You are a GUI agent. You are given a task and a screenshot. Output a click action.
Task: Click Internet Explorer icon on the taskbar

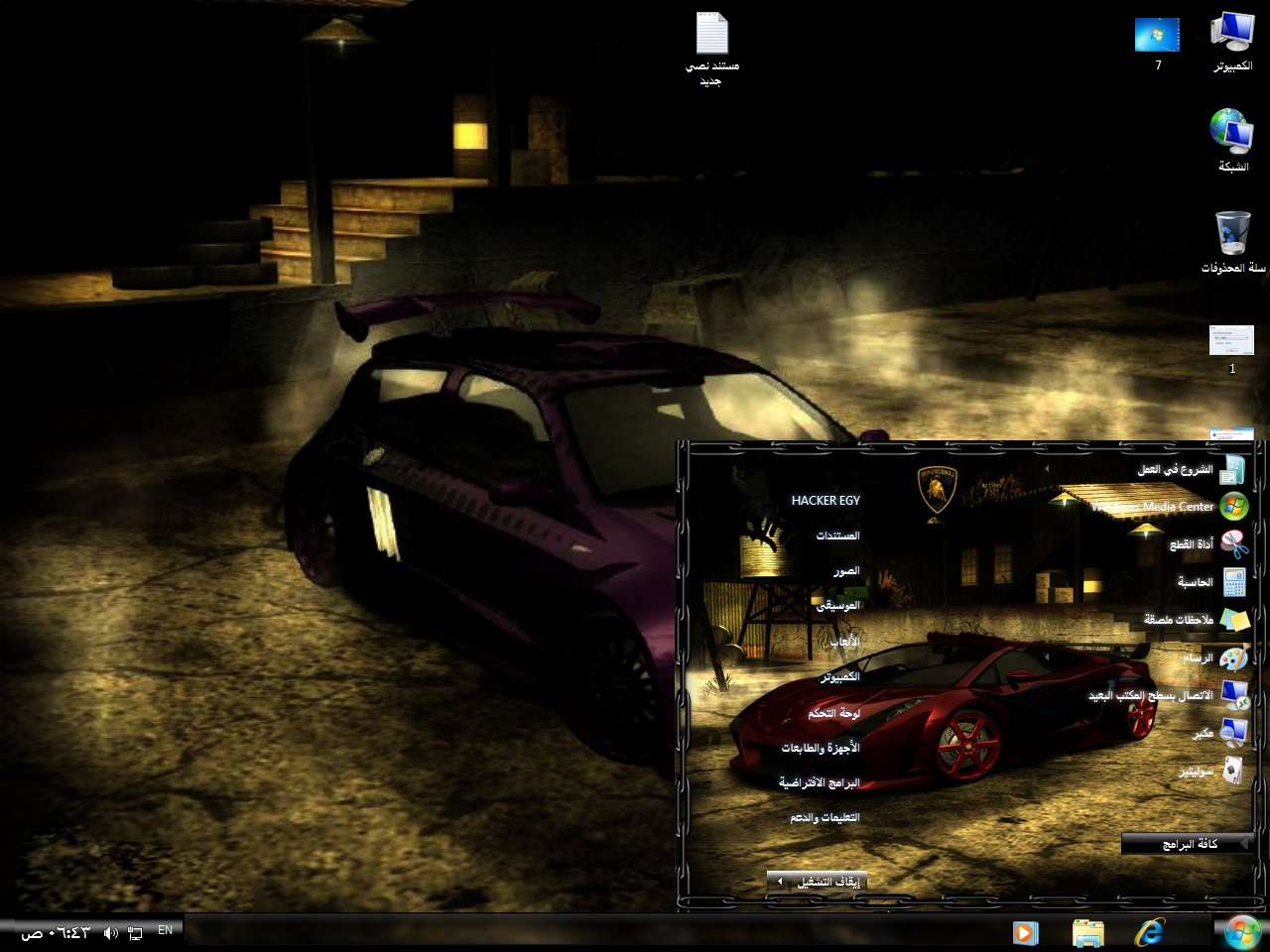[x=1150, y=933]
